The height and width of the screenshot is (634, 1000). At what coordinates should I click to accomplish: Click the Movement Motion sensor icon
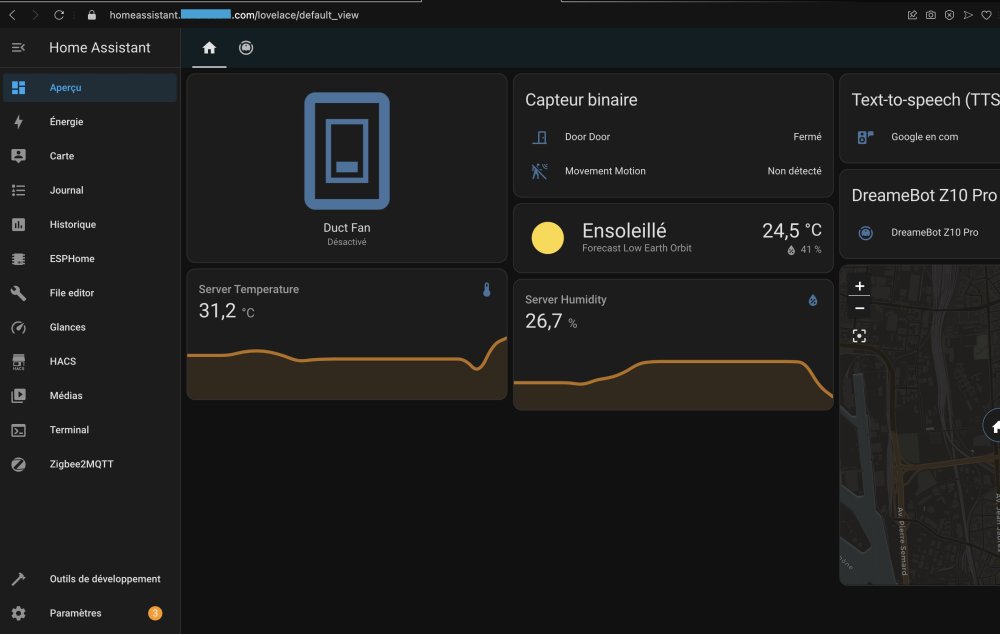(540, 171)
